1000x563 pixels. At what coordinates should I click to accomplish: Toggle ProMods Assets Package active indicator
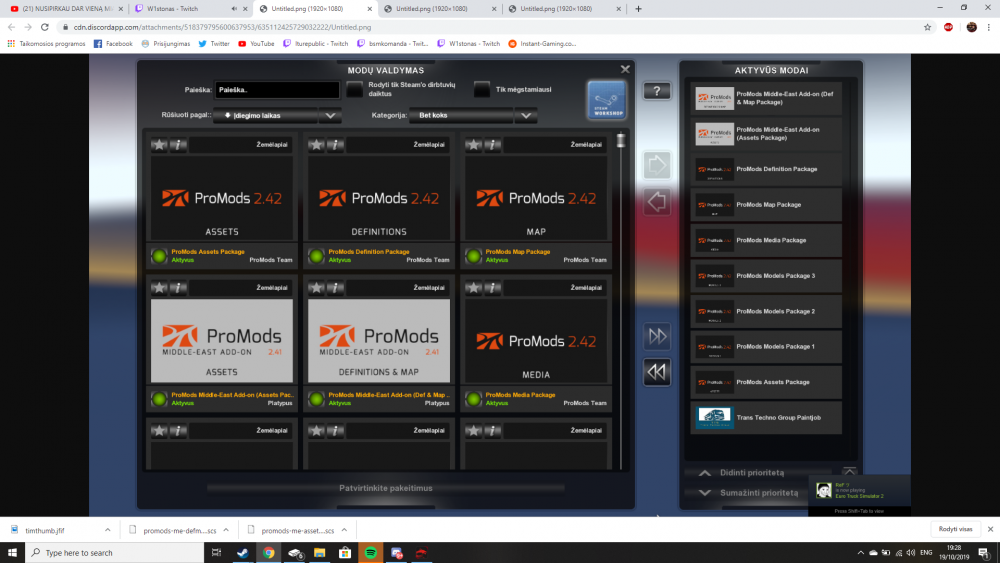pos(159,256)
